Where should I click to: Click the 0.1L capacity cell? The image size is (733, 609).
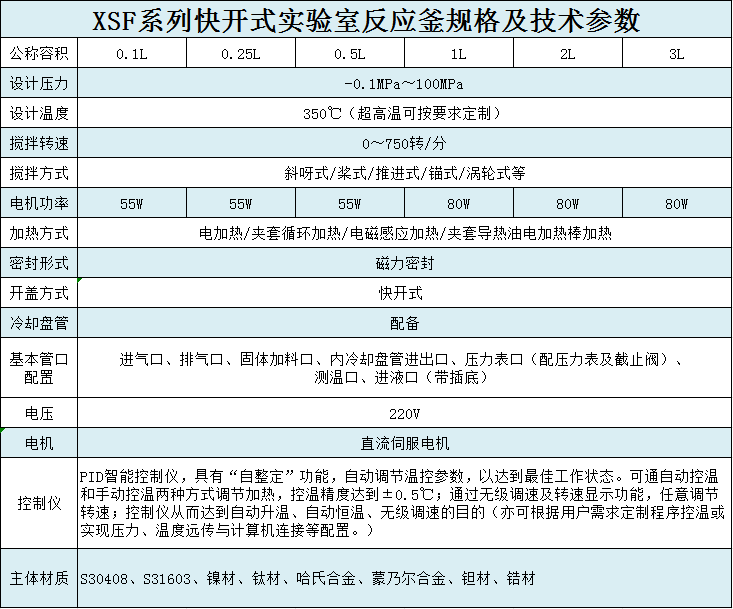point(131,54)
